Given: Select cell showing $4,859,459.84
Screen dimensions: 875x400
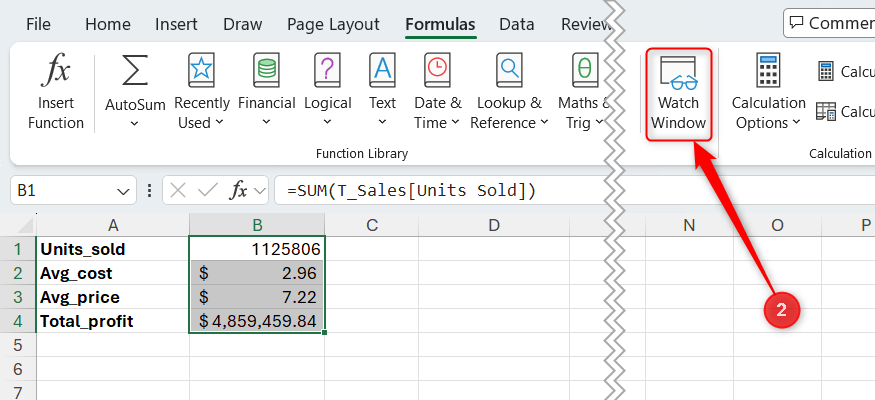Looking at the screenshot, I should tap(257, 321).
